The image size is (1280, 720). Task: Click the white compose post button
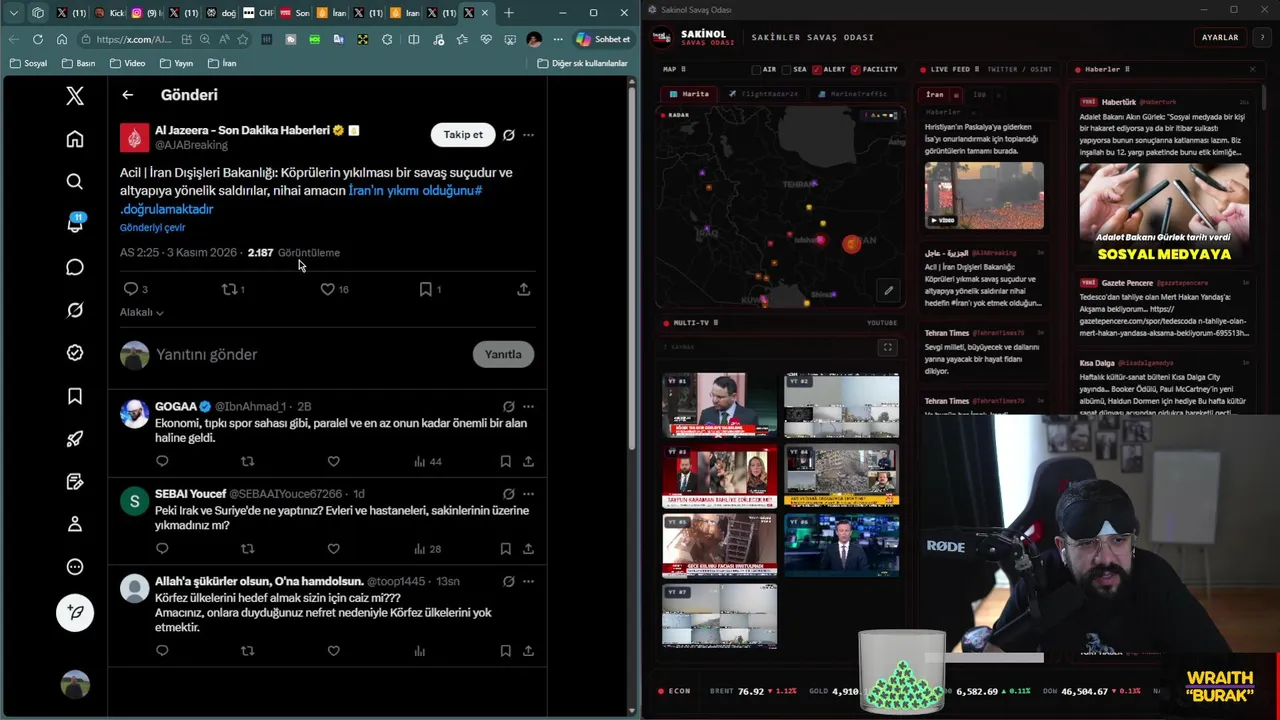[75, 612]
